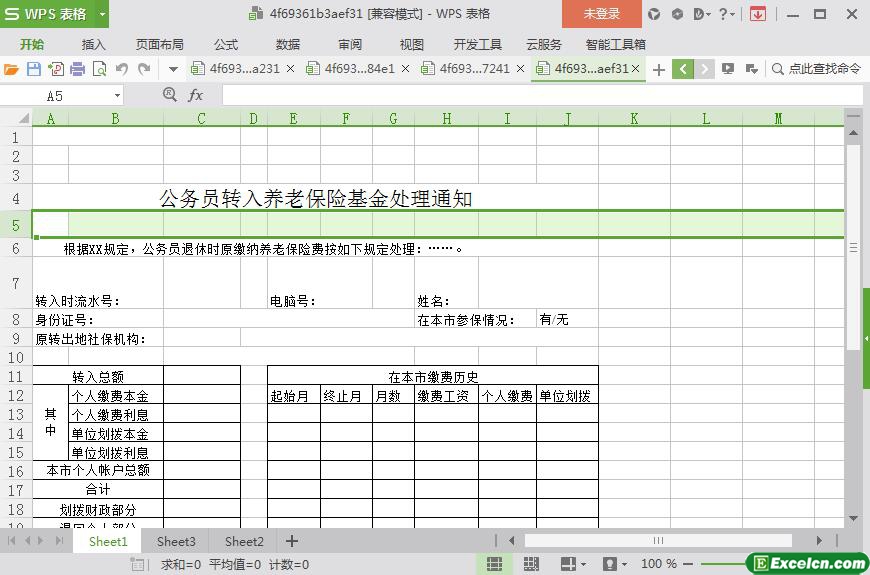This screenshot has height=575, width=870.
Task: Select the cell labeled 转入总额
Action: point(98,377)
